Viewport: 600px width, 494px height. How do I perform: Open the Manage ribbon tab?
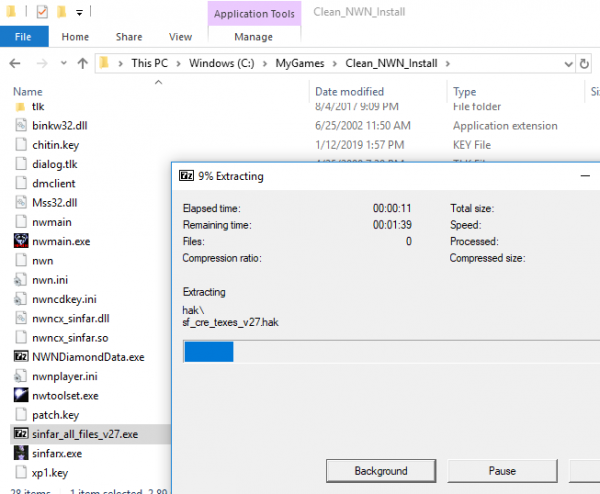coord(254,37)
